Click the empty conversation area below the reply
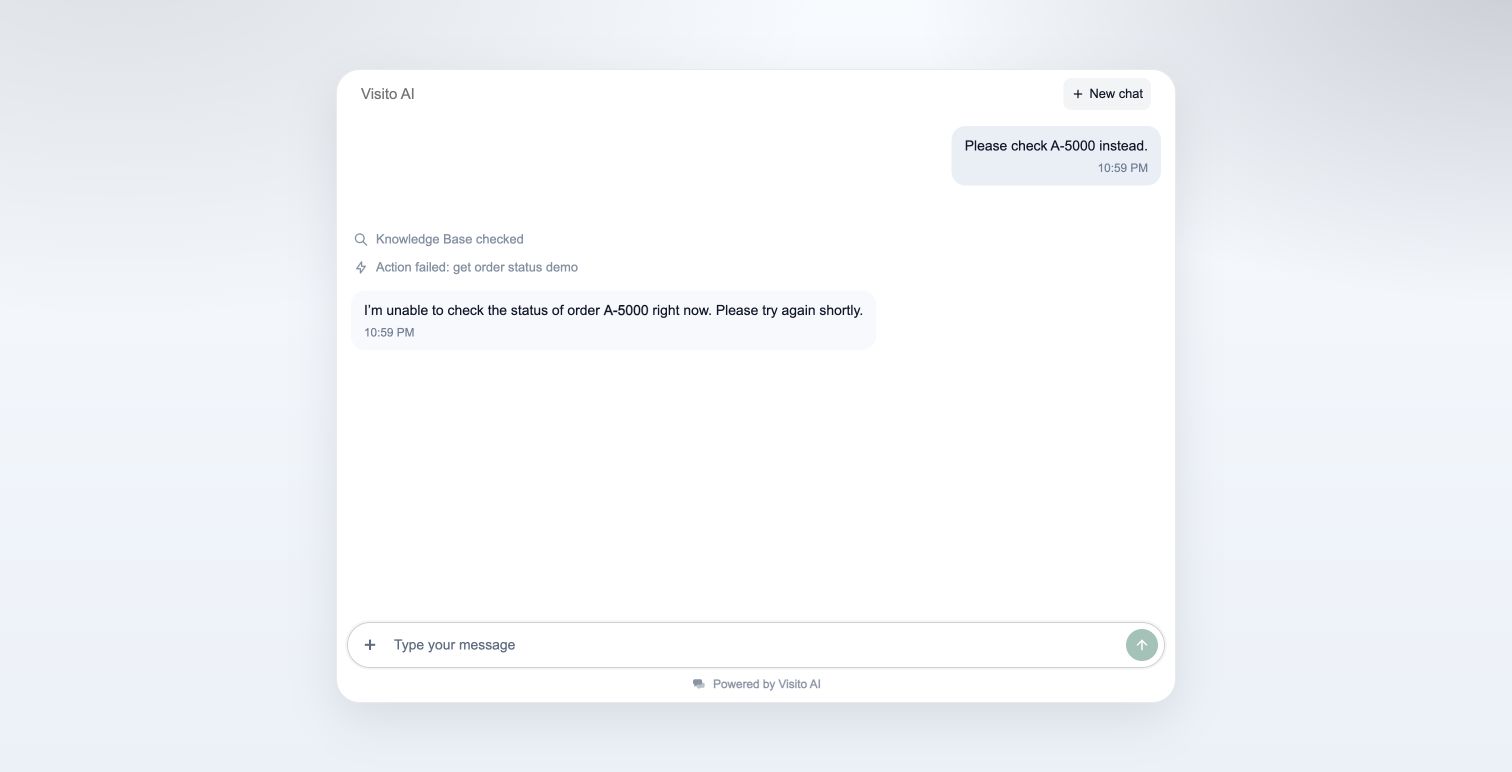Screen dimensions: 1512x772 [x=755, y=480]
